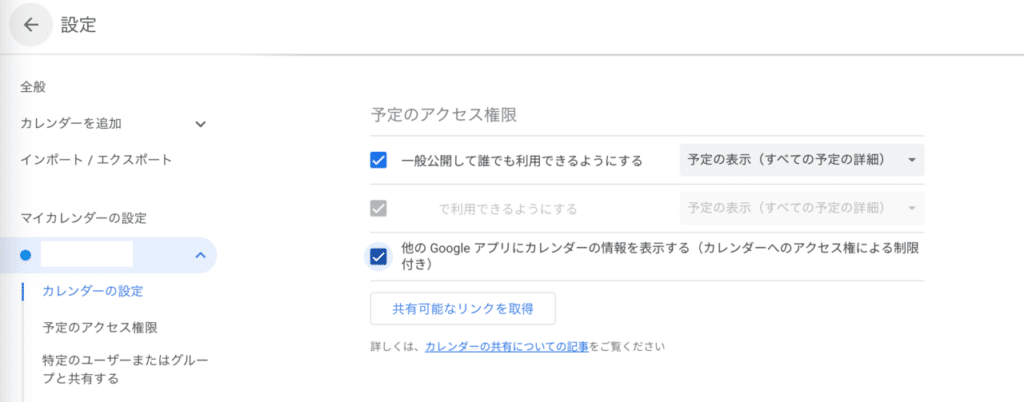Open 全般 settings

point(34,87)
